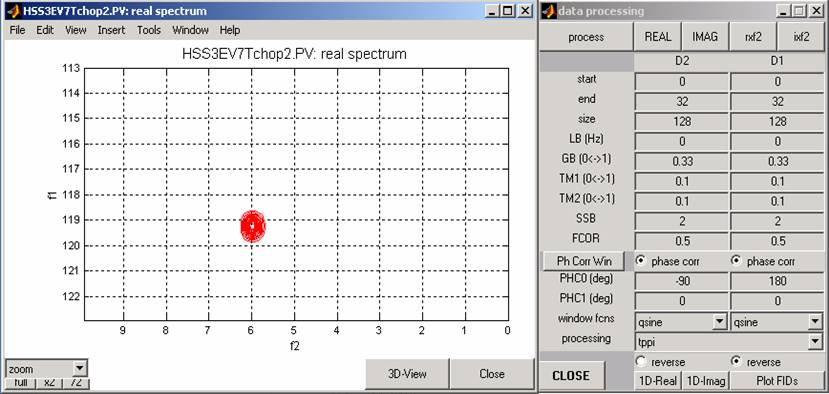The height and width of the screenshot is (394, 829).
Task: Select the D1 phase corr radio button
Action: (736, 261)
